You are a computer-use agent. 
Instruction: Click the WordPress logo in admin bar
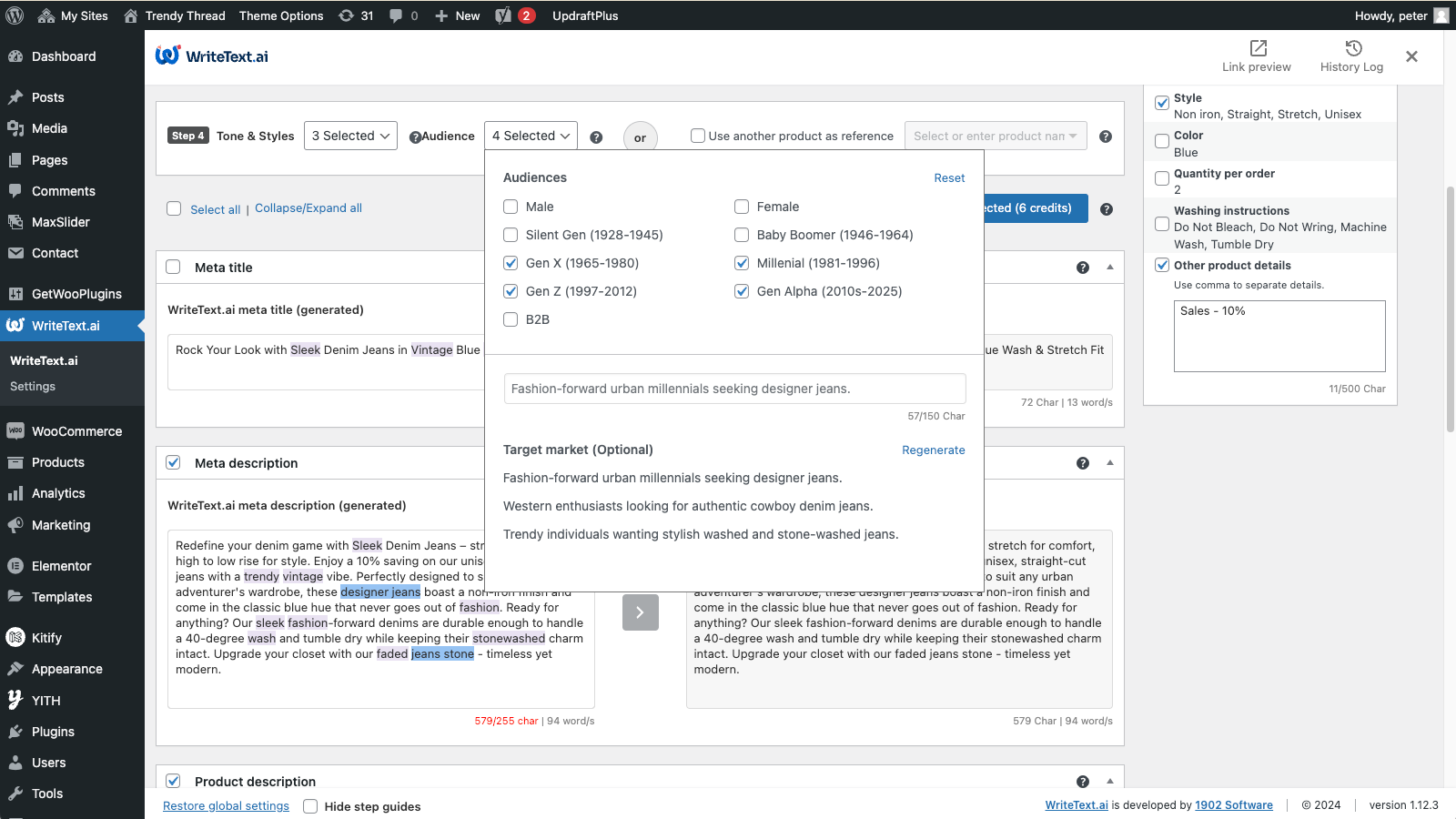pyautogui.click(x=14, y=15)
